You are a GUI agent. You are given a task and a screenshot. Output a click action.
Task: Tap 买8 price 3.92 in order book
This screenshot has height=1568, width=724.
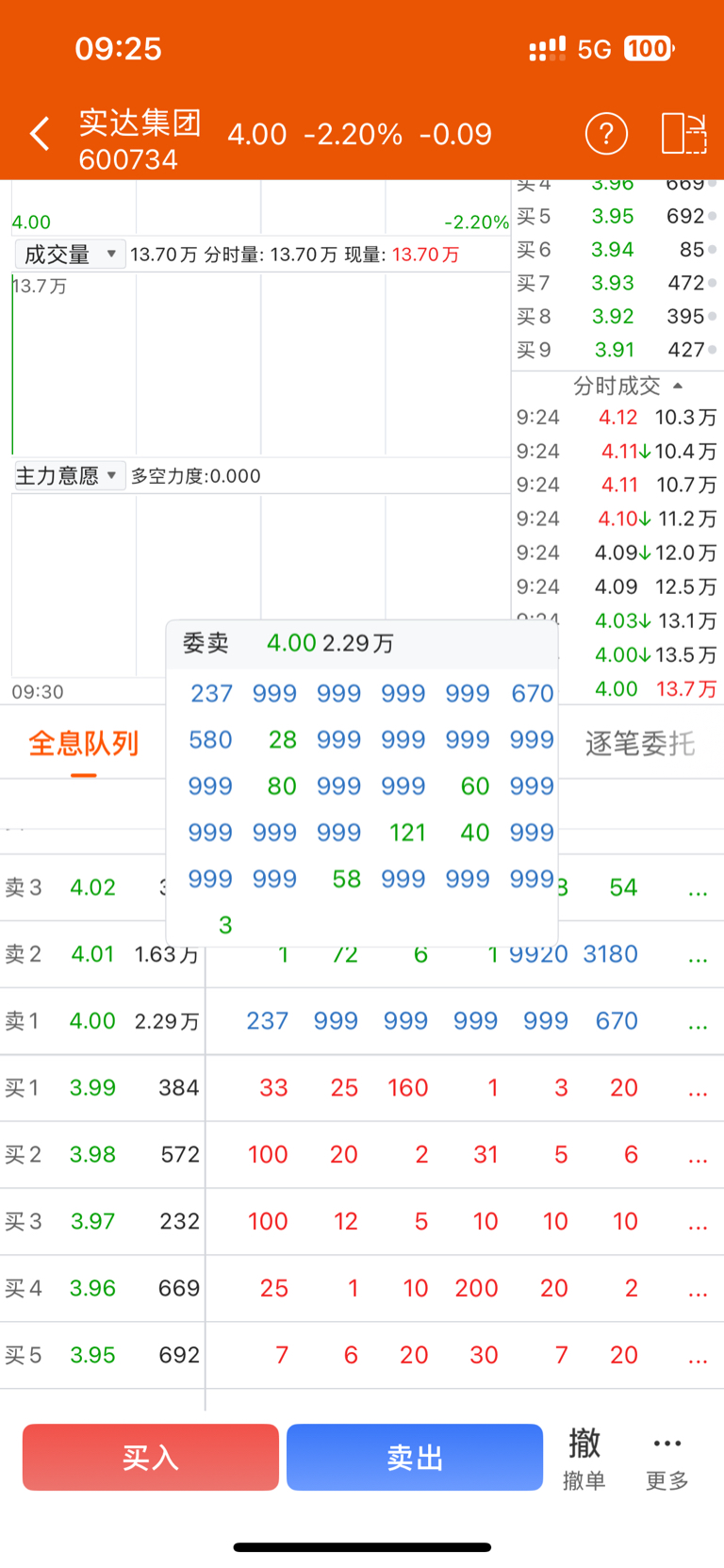pos(612,316)
